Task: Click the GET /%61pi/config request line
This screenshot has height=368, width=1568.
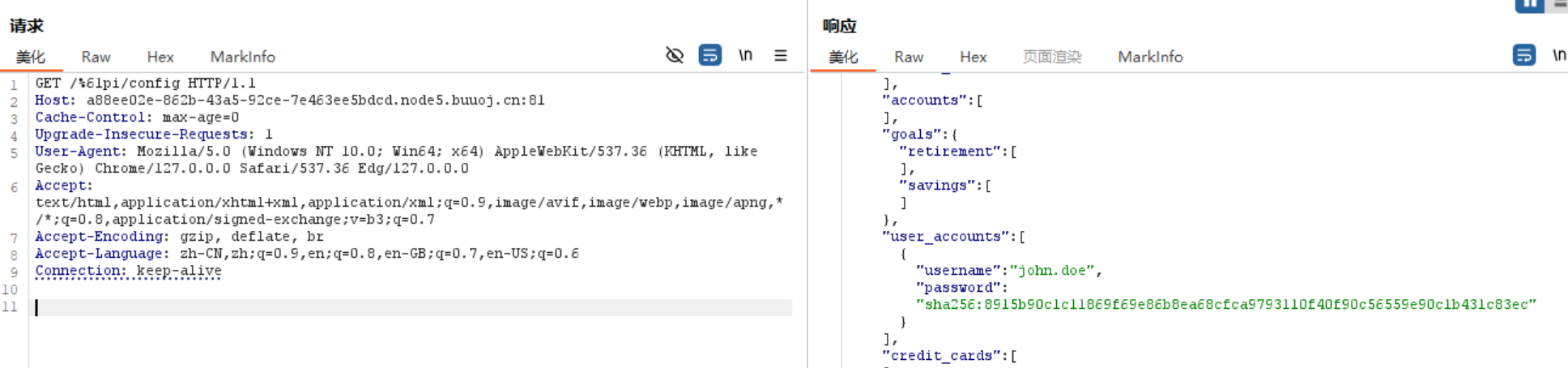Action: [x=146, y=83]
